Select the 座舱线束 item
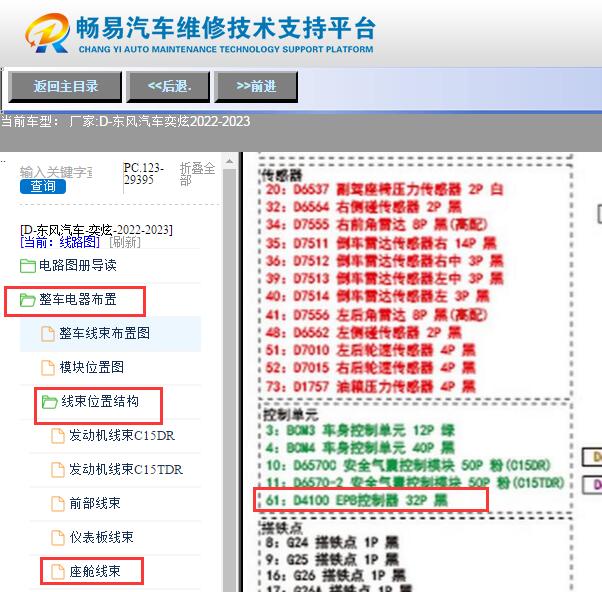 click(x=95, y=571)
